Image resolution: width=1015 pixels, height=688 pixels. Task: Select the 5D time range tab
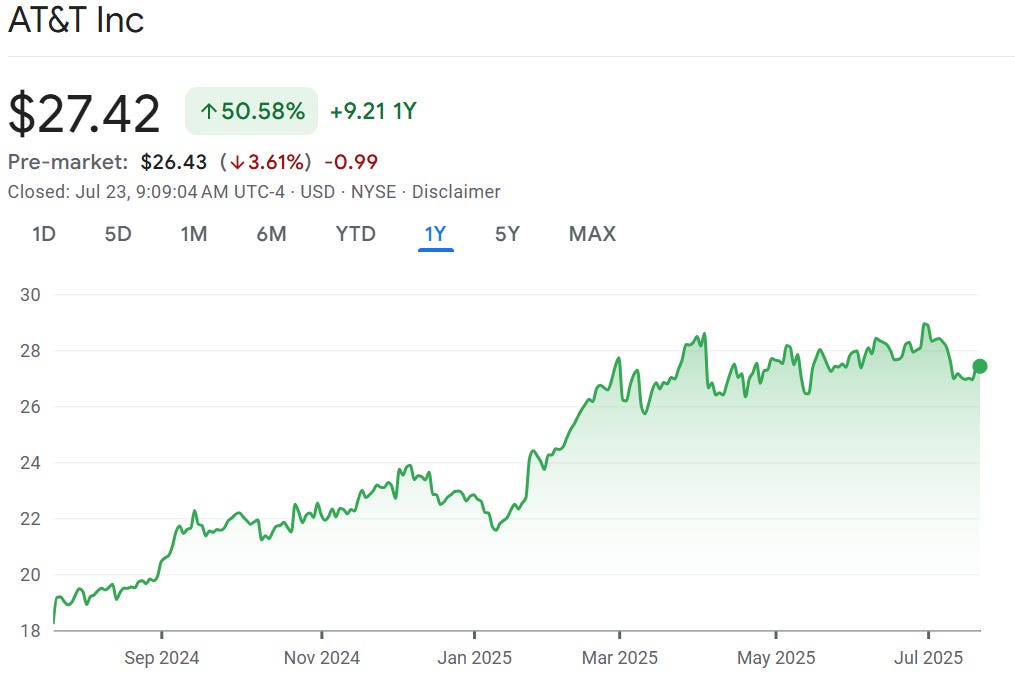coord(118,234)
